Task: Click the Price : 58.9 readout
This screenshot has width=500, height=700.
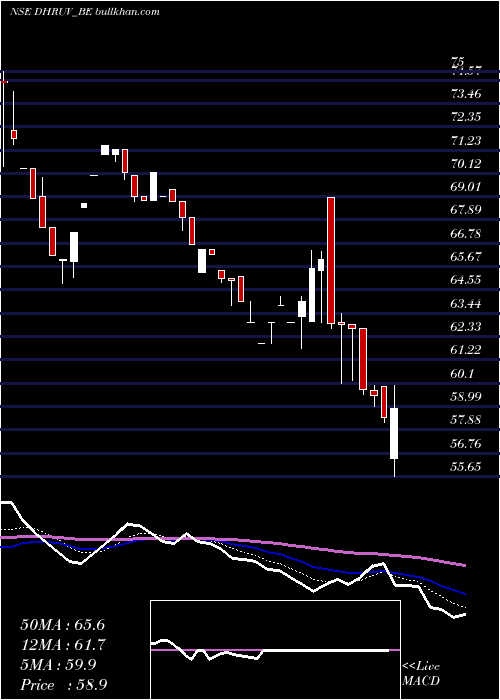Action: click(x=63, y=685)
